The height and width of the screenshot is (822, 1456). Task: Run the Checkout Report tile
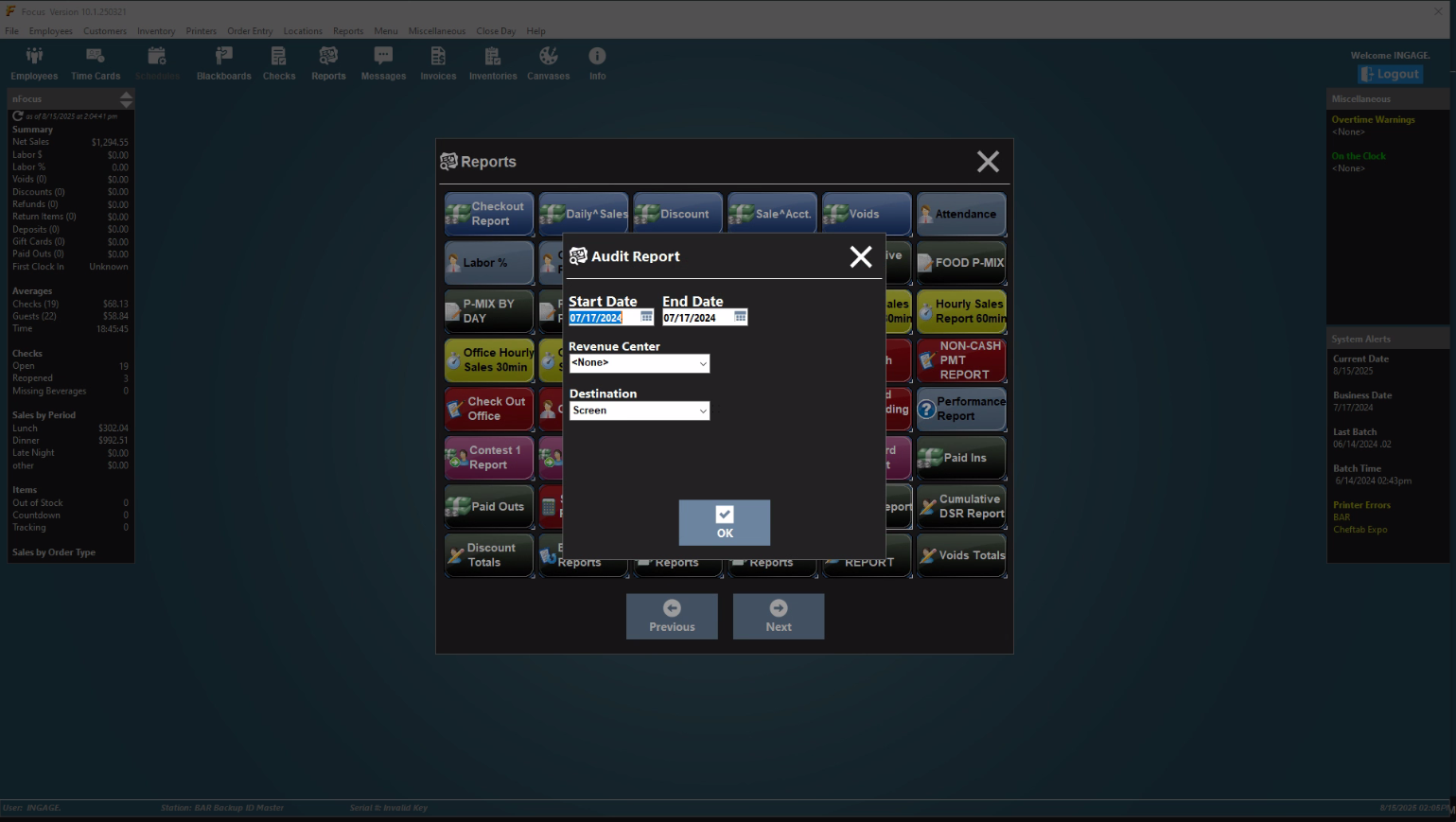tap(489, 214)
